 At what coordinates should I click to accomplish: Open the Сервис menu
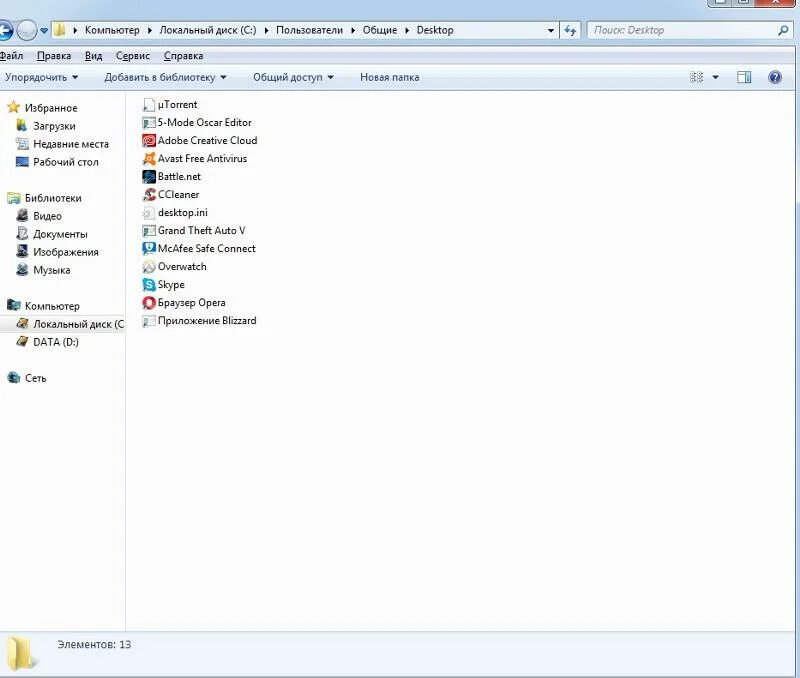tap(133, 56)
